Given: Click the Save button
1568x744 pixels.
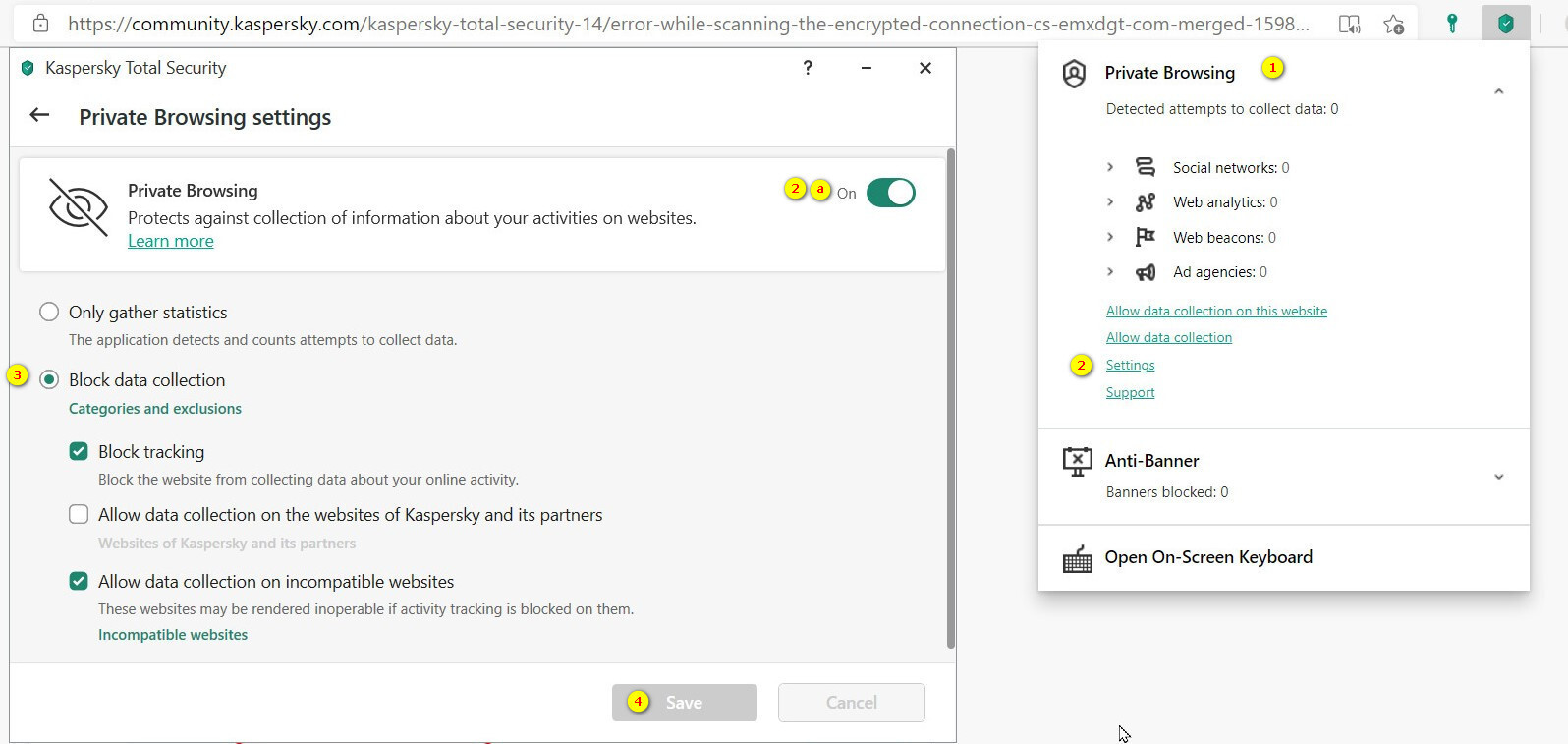Looking at the screenshot, I should 684,703.
